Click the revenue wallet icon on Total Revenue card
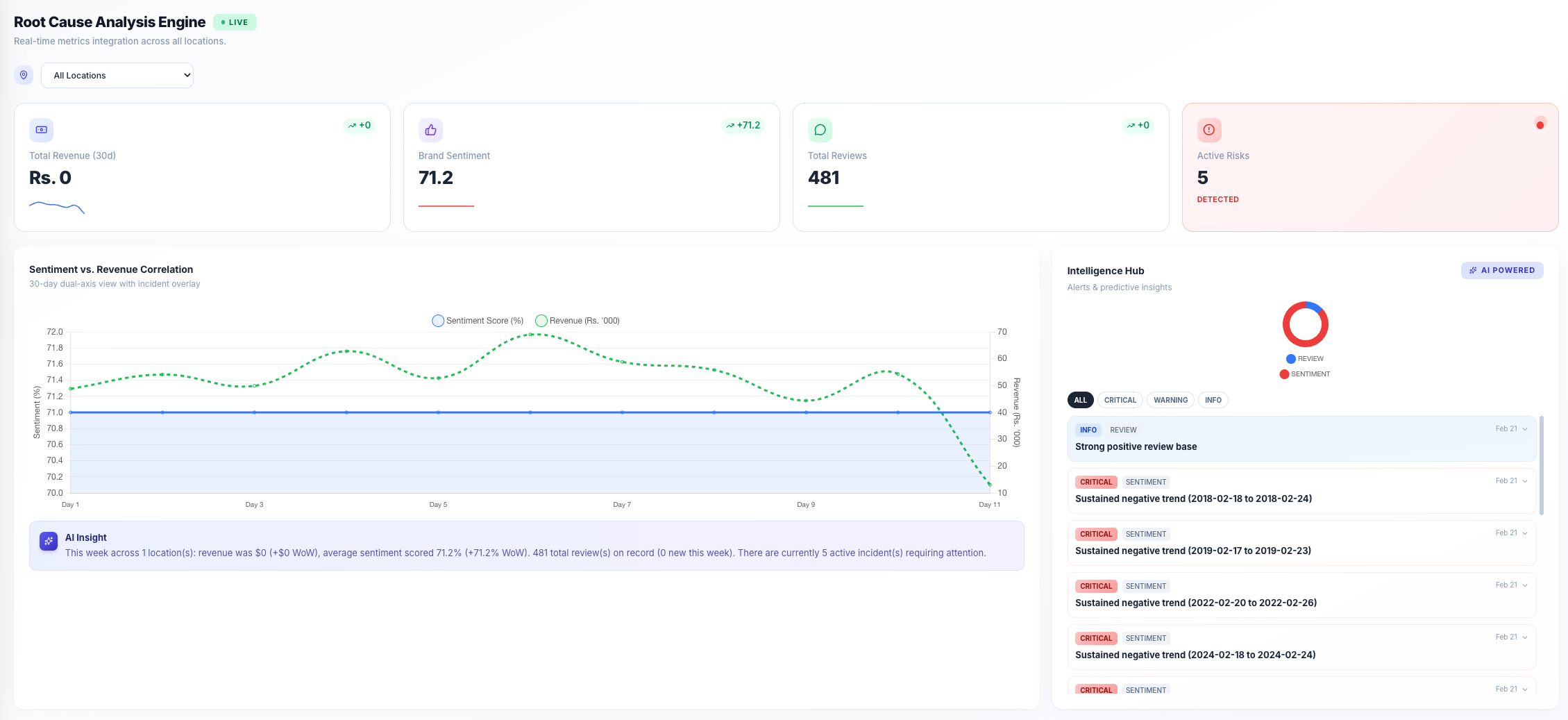This screenshot has width=1568, height=720. (x=41, y=130)
